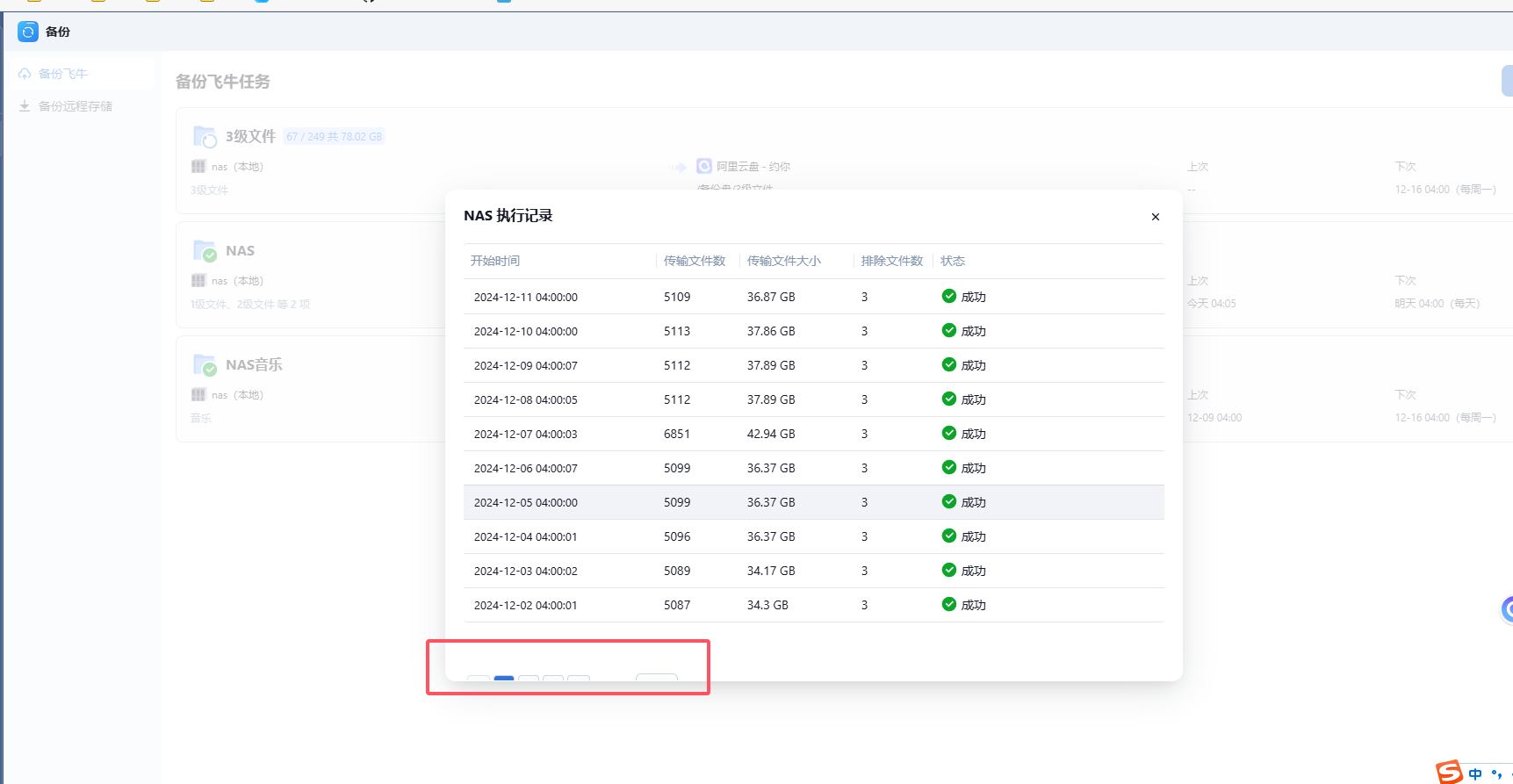Viewport: 1513px width, 784px height.
Task: Click the 5087 file count cell
Action: point(677,606)
